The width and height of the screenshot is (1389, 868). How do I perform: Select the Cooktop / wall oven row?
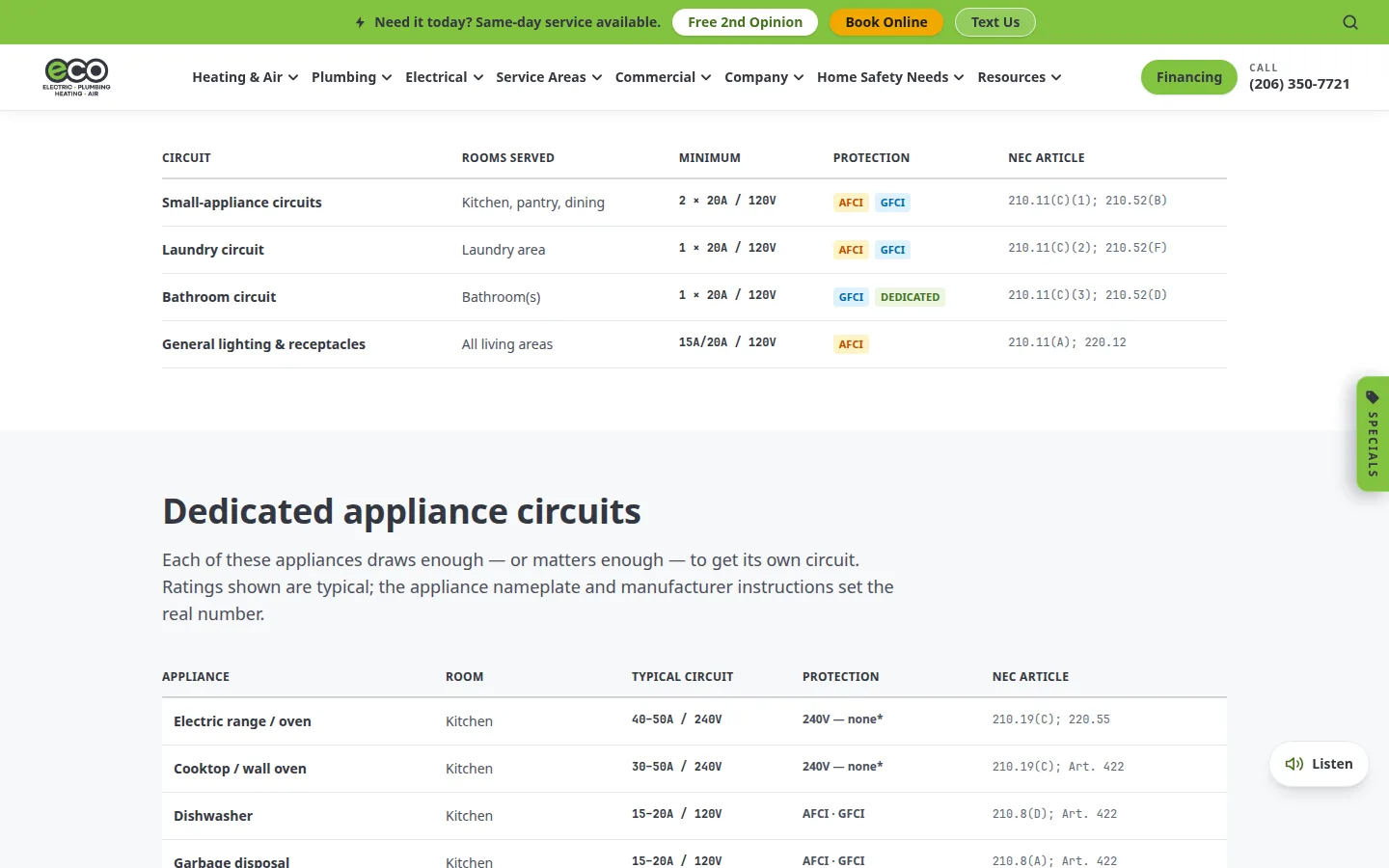[x=694, y=769]
